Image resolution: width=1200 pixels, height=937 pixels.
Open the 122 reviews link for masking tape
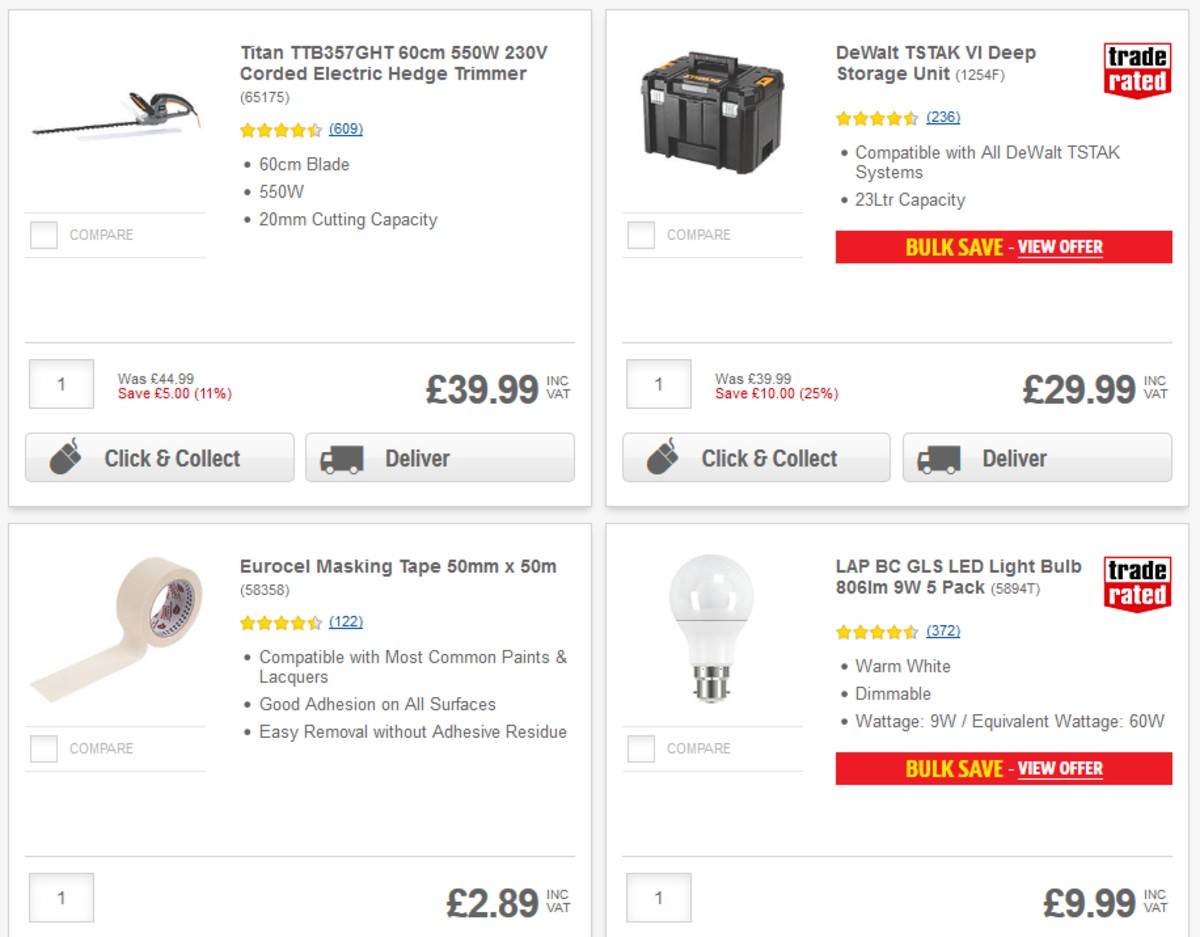[x=345, y=622]
